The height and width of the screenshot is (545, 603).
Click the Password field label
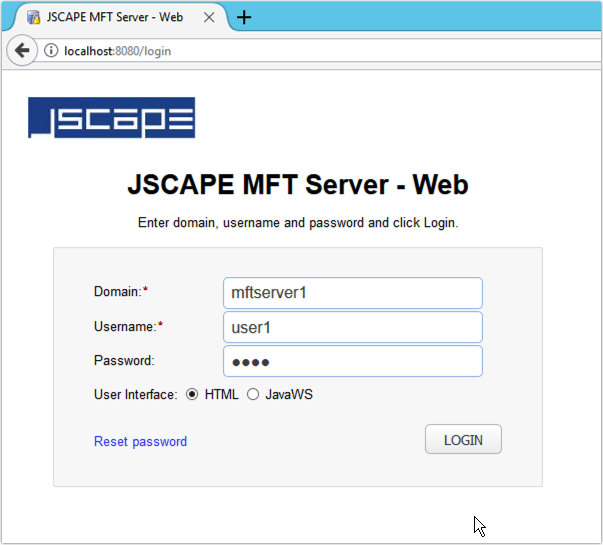point(124,360)
